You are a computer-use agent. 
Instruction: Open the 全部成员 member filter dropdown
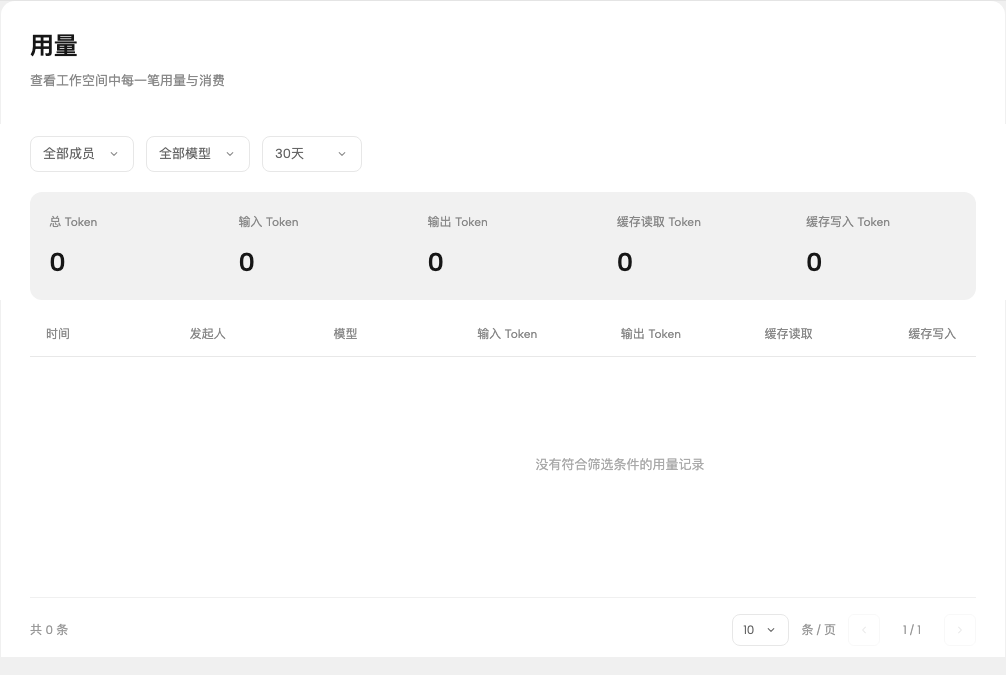81,154
